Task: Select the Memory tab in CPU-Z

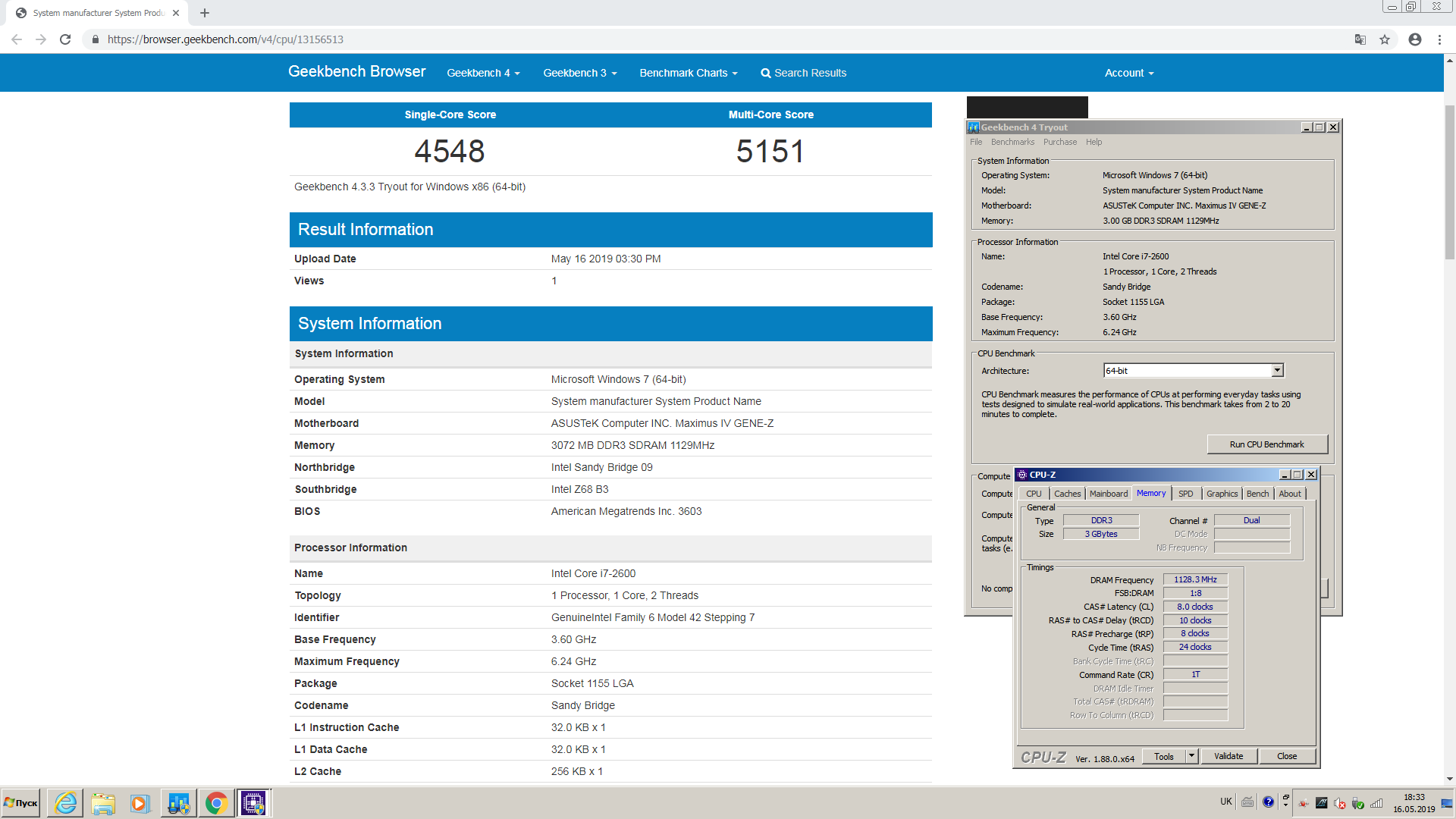Action: 1151,493
